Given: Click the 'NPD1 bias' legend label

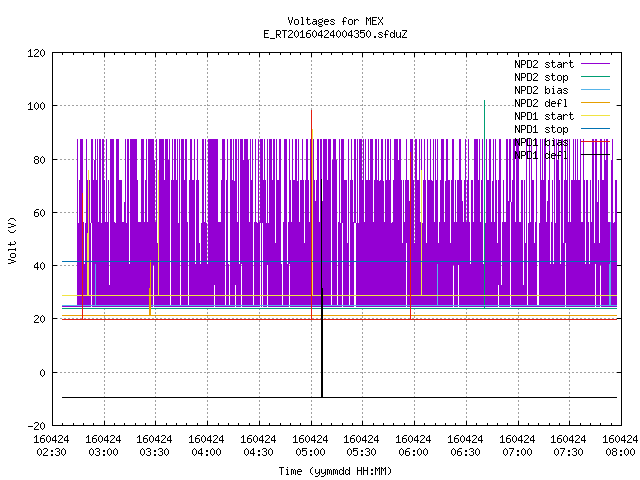Looking at the screenshot, I should 541,142.
